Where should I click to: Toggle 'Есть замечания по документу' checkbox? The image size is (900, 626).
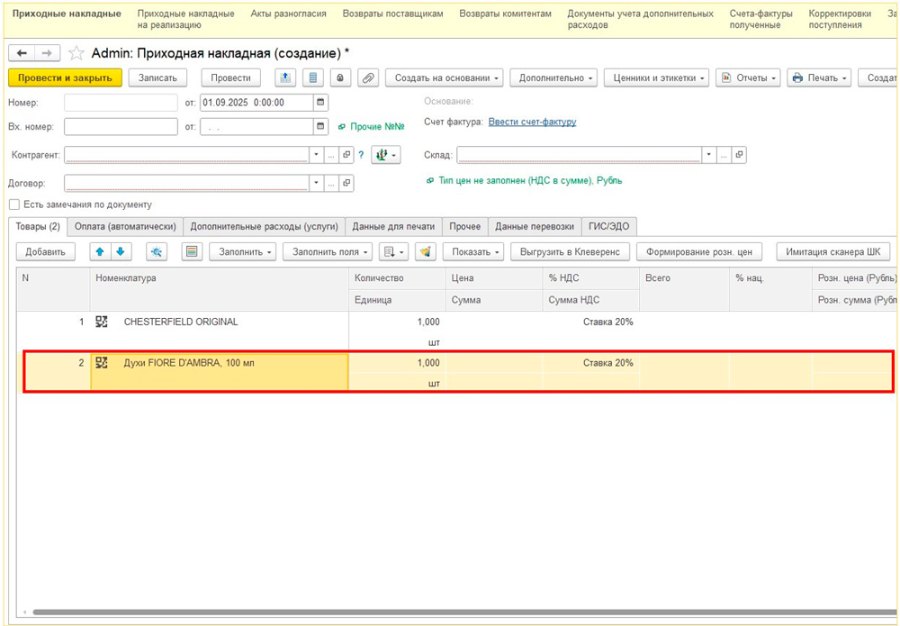click(x=14, y=204)
